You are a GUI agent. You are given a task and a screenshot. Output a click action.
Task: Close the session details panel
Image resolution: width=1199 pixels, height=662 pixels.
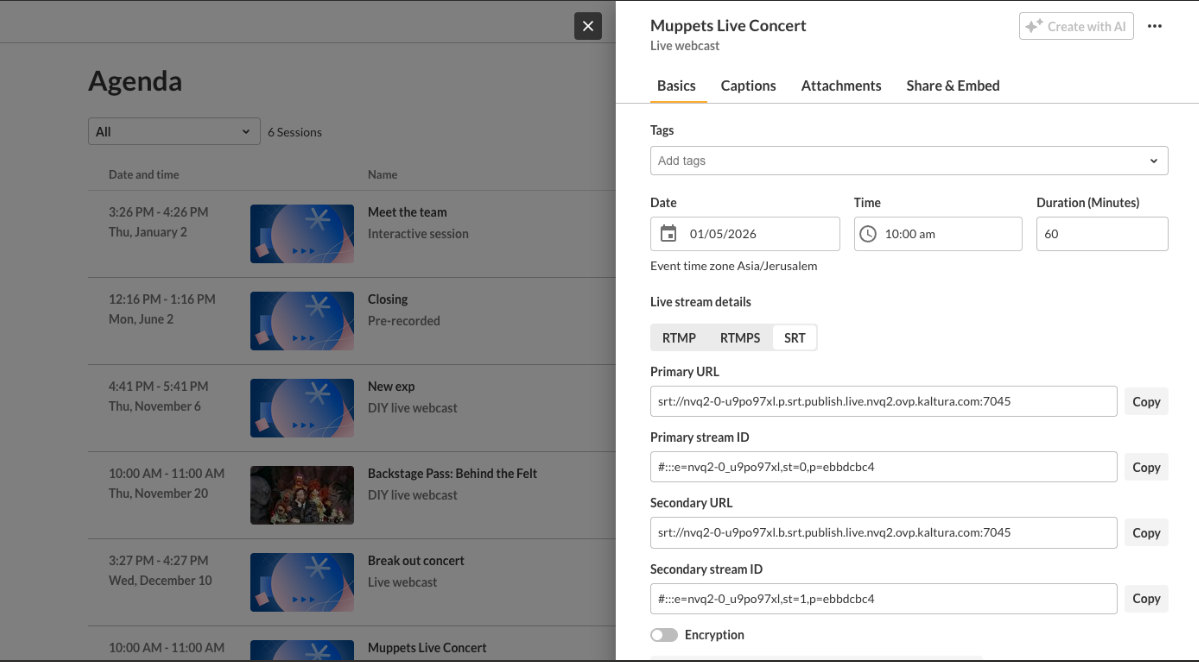(x=588, y=27)
